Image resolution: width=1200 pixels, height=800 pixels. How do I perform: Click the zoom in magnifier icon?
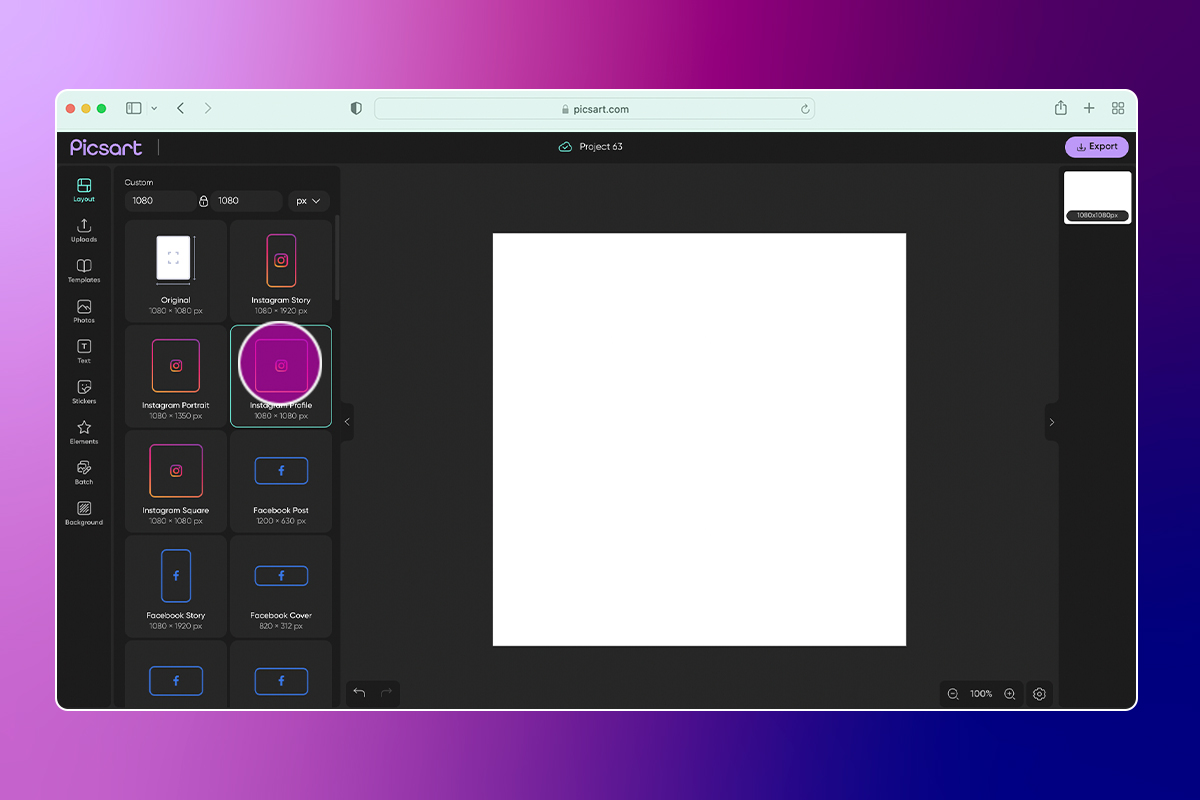coord(1010,694)
